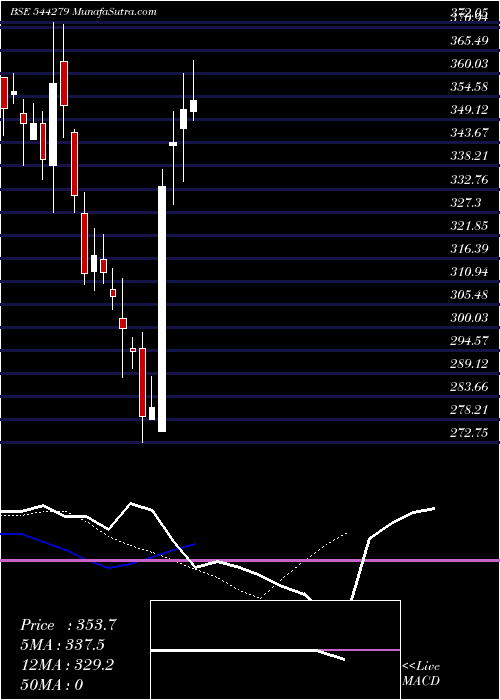Image resolution: width=500 pixels, height=700 pixels.
Task: Select the 294.57 price axis label
Action: coord(468,342)
